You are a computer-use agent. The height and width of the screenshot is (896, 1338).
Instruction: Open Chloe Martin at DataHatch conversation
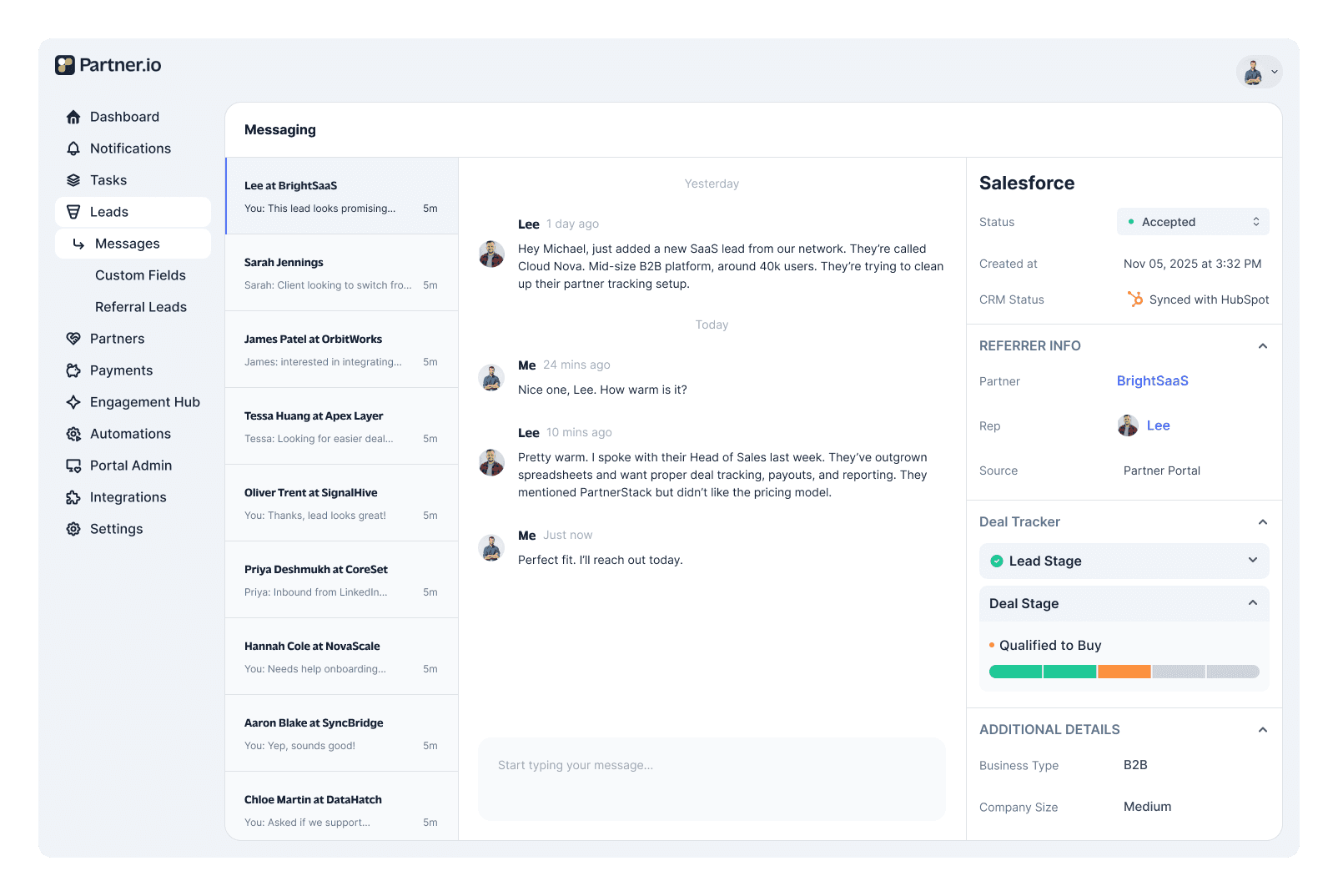(x=342, y=806)
